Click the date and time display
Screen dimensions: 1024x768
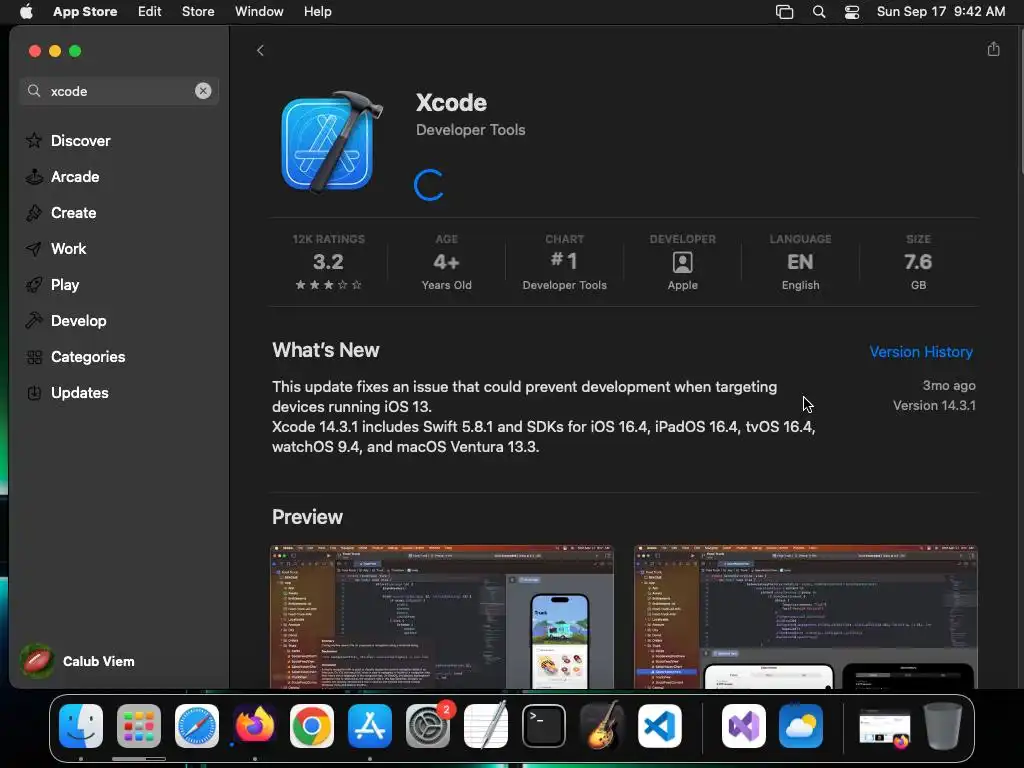940,12
